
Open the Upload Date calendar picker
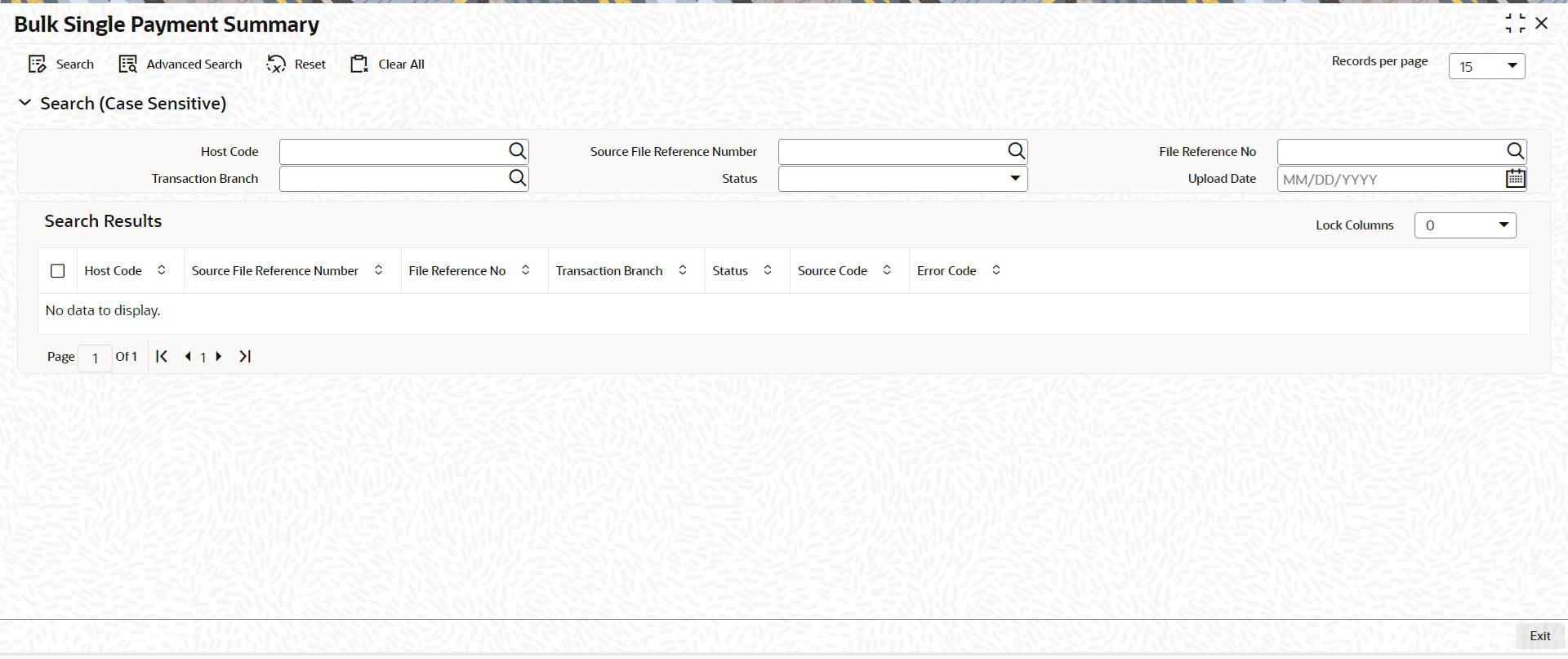(1515, 178)
